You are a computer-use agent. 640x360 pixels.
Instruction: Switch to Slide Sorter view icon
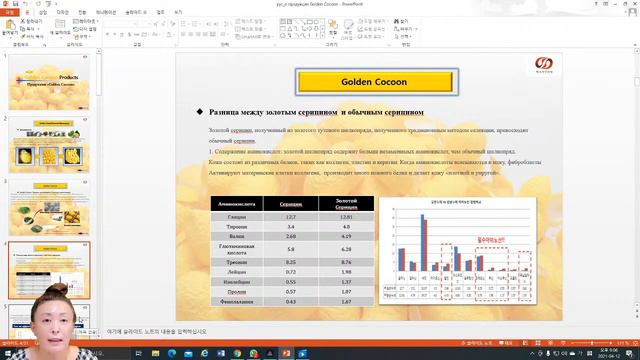[x=538, y=343]
